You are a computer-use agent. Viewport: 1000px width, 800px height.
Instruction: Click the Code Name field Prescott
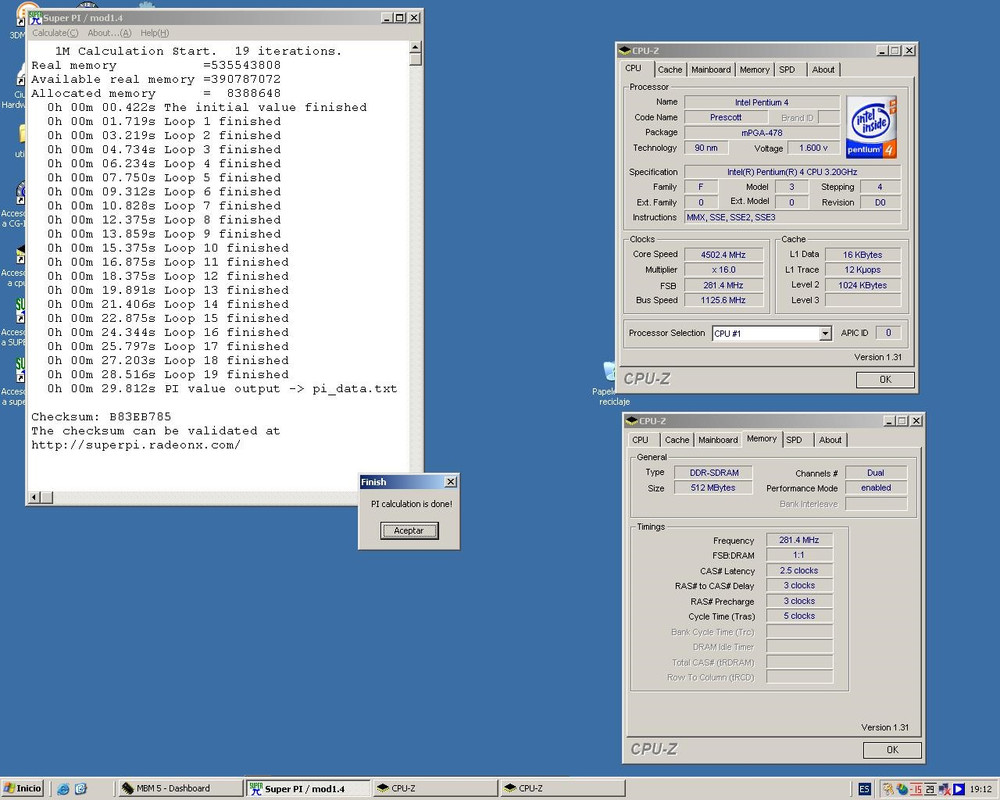pos(726,117)
